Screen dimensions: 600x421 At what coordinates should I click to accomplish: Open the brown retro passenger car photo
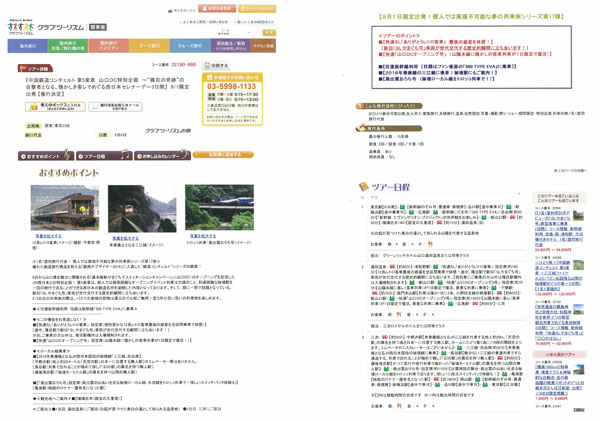click(65, 208)
